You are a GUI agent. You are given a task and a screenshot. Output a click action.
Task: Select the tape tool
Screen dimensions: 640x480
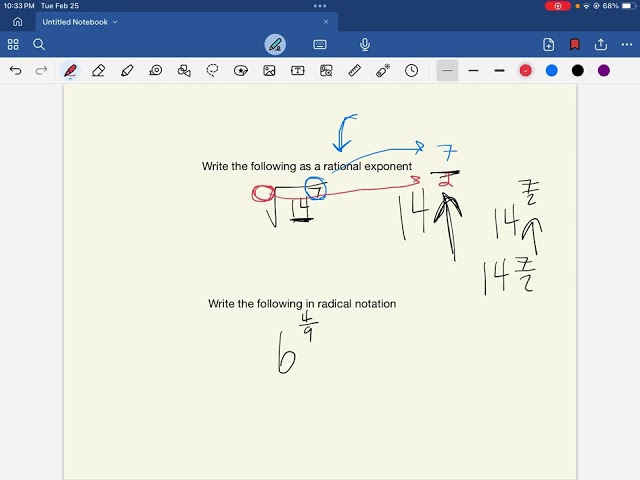coord(156,71)
